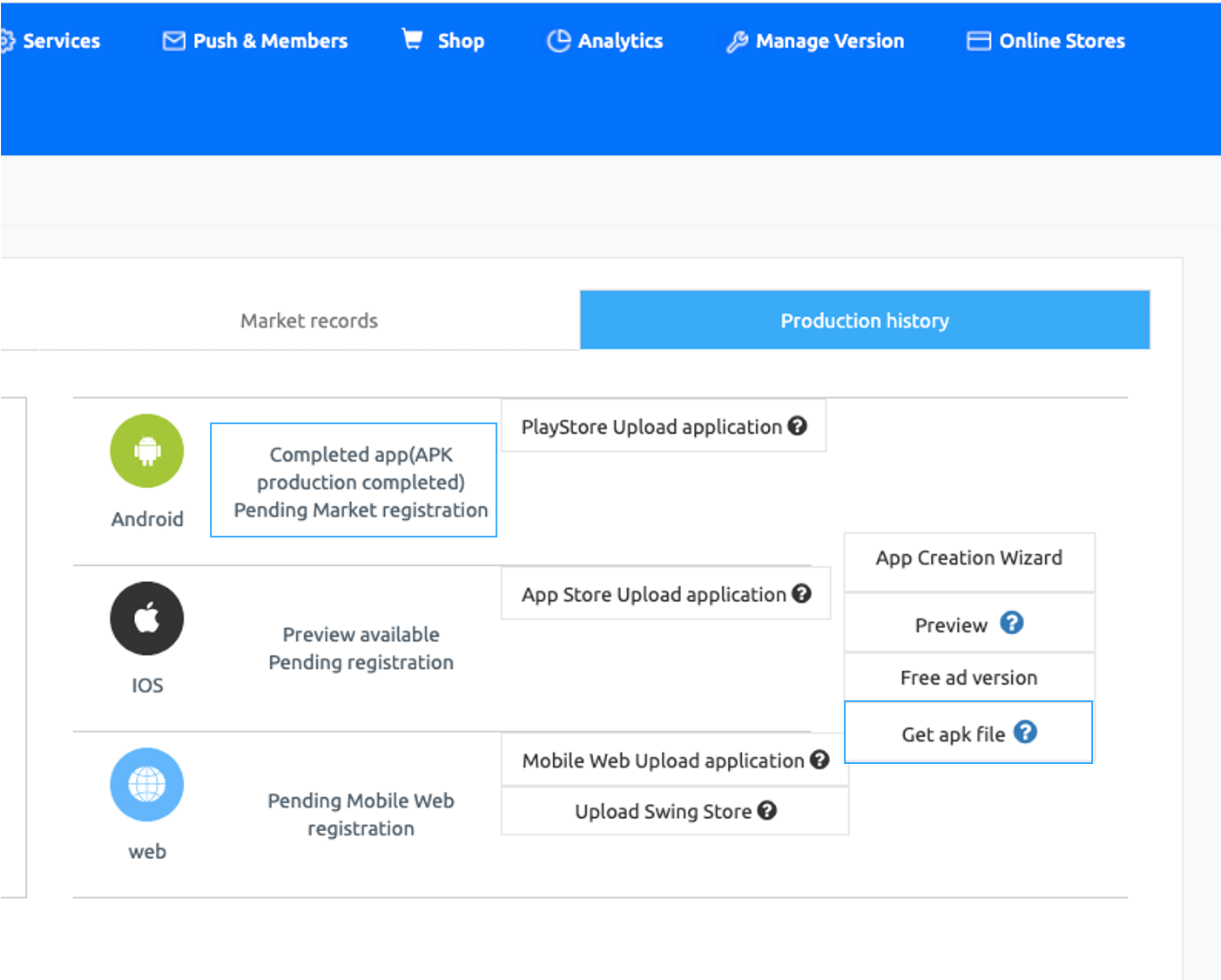Click help icon beside Upload Swing Store

click(x=766, y=810)
